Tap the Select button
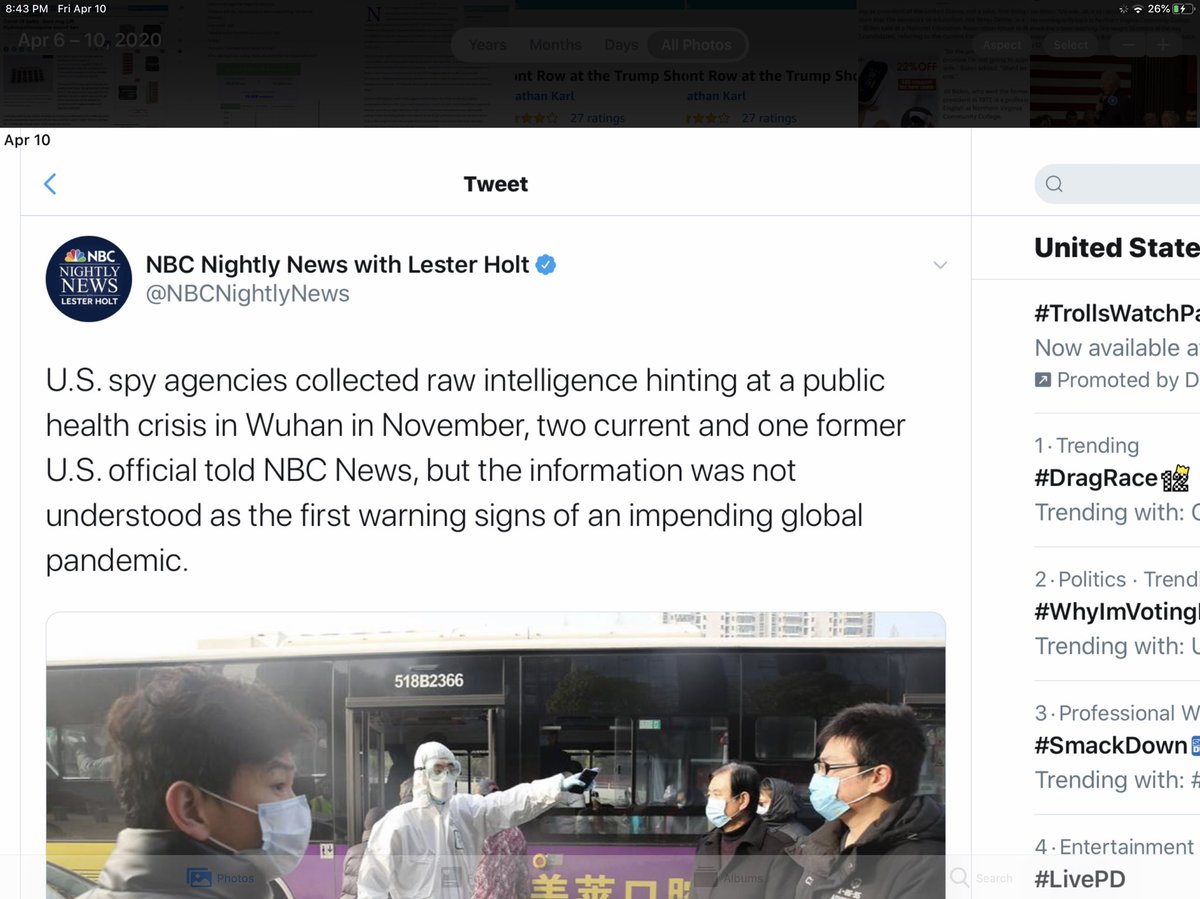 click(1070, 45)
